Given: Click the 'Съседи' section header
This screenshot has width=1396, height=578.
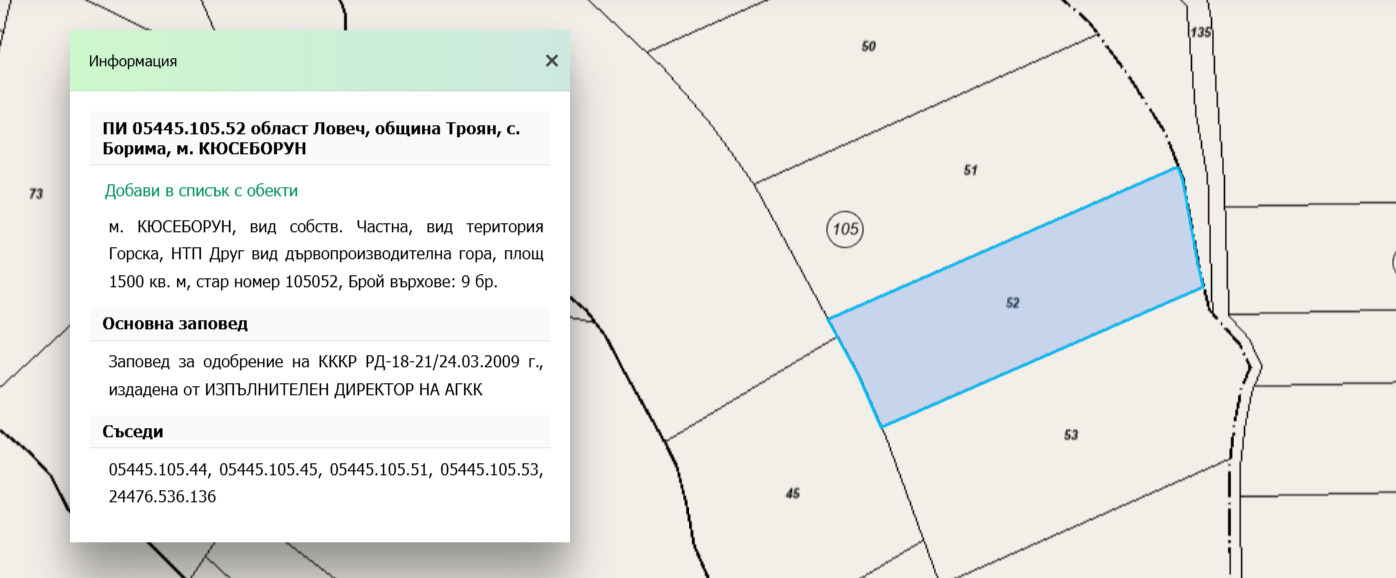Looking at the screenshot, I should click(132, 432).
